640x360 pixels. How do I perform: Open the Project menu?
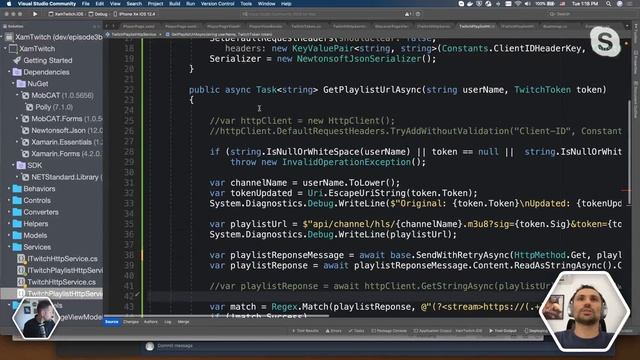(x=156, y=4)
